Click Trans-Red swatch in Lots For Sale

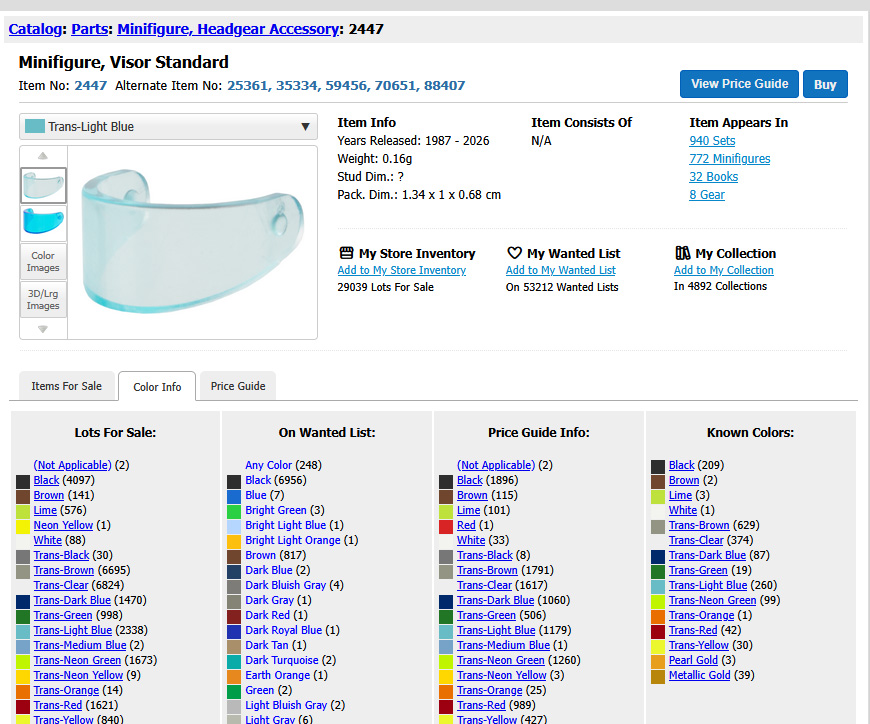coord(23,706)
